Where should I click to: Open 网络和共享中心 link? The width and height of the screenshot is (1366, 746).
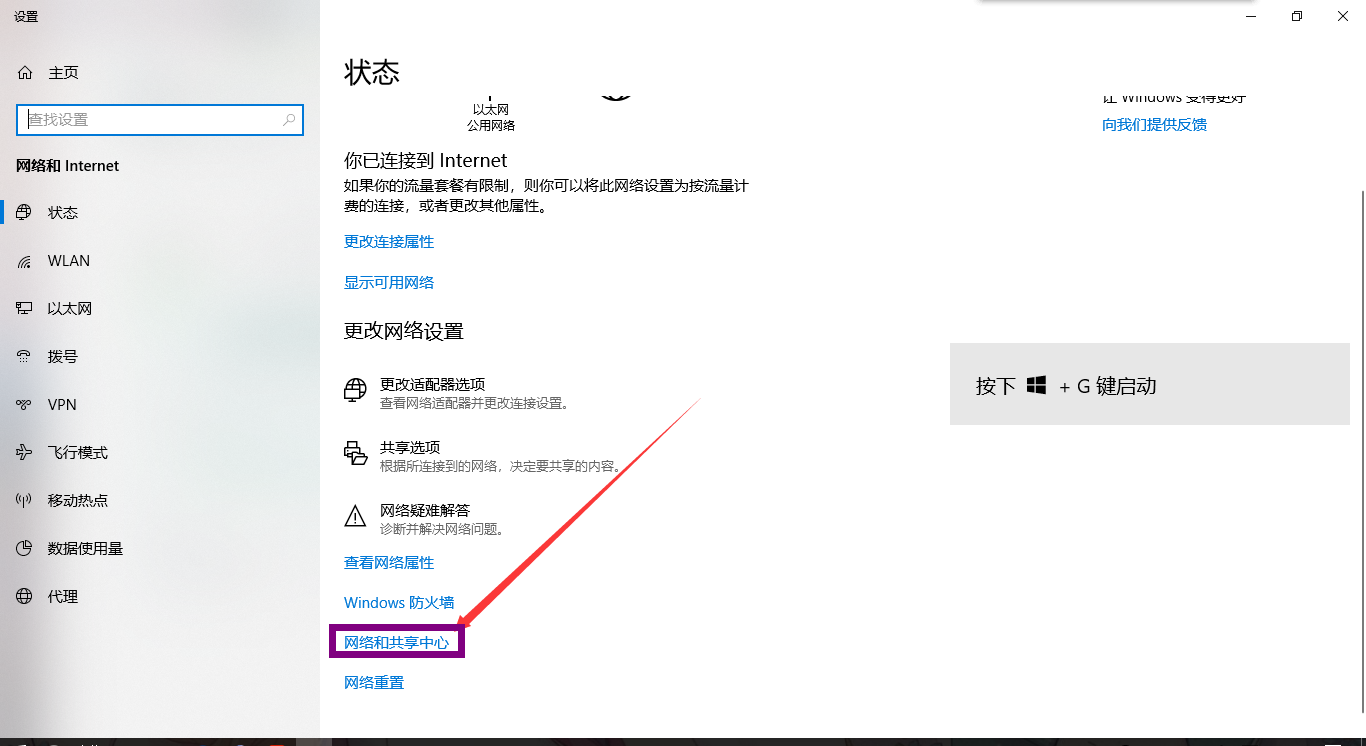point(397,643)
